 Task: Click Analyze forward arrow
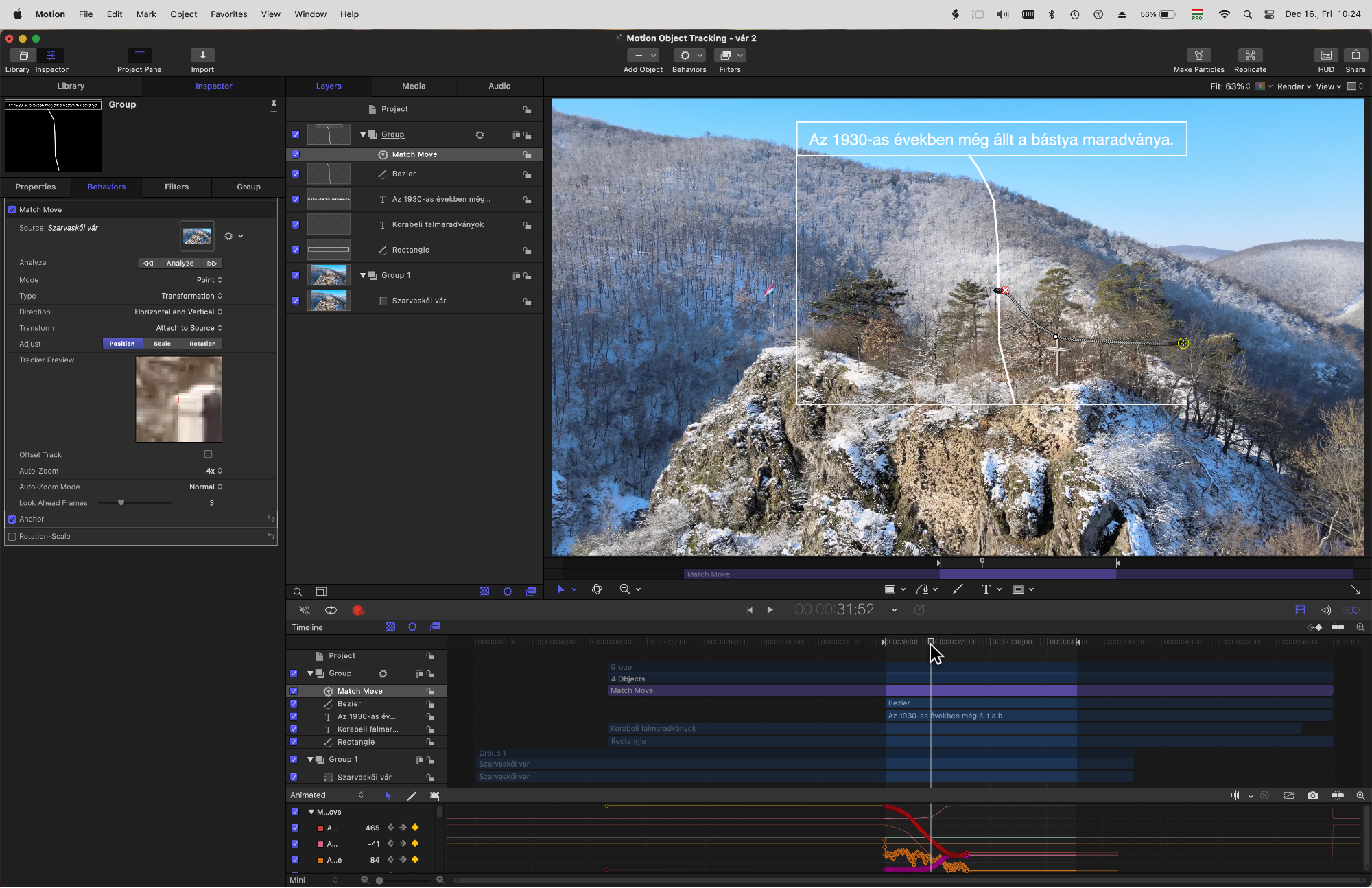(x=212, y=264)
